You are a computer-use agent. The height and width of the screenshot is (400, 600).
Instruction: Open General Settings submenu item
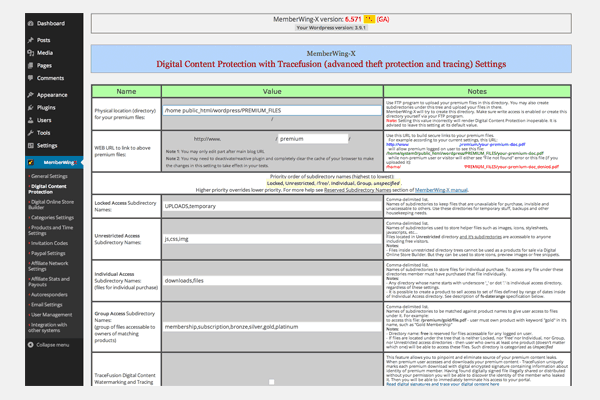click(x=50, y=176)
